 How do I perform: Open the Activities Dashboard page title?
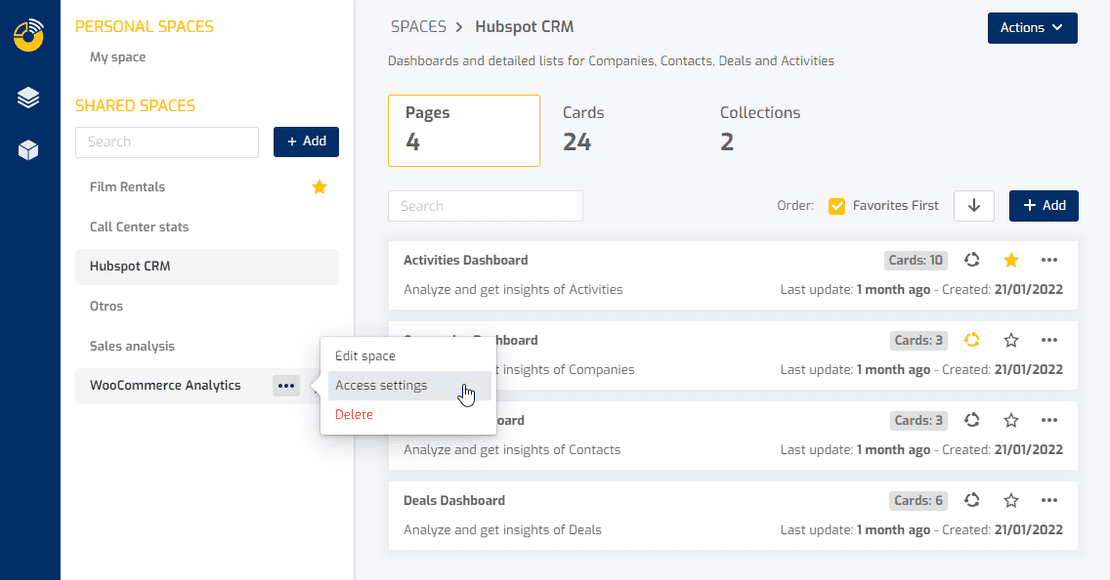click(466, 260)
